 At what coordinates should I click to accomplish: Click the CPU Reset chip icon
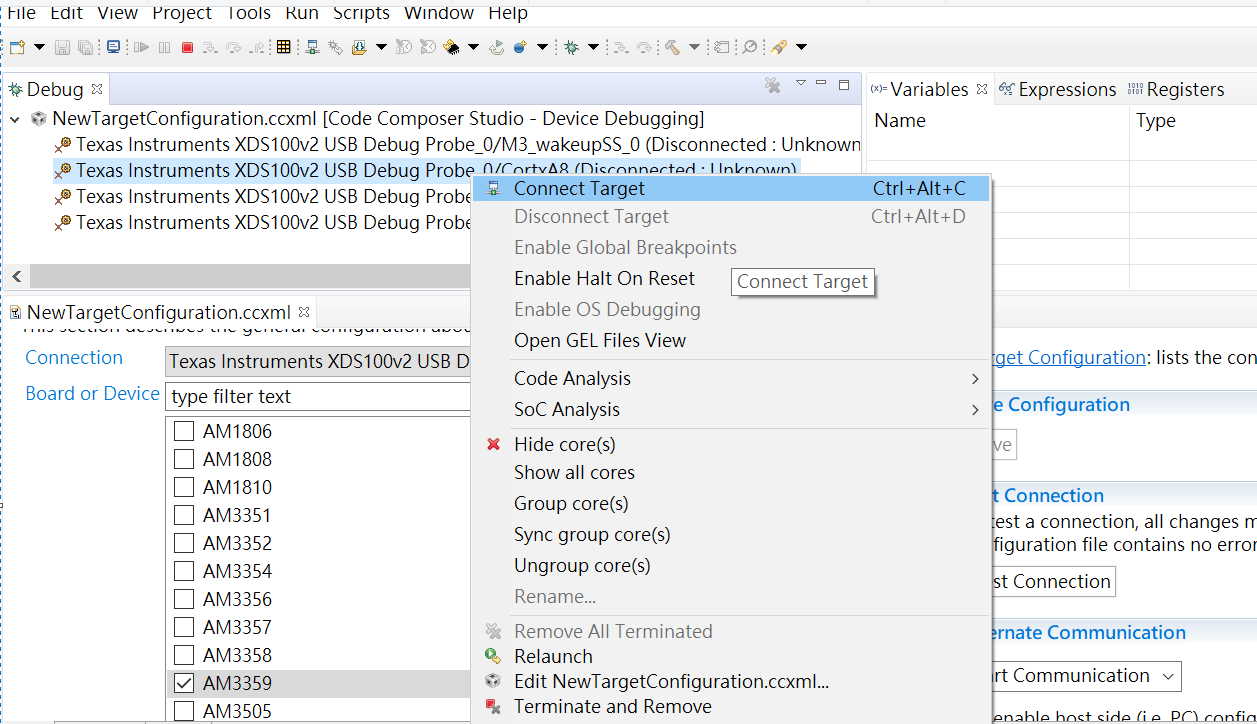pyautogui.click(x=450, y=47)
